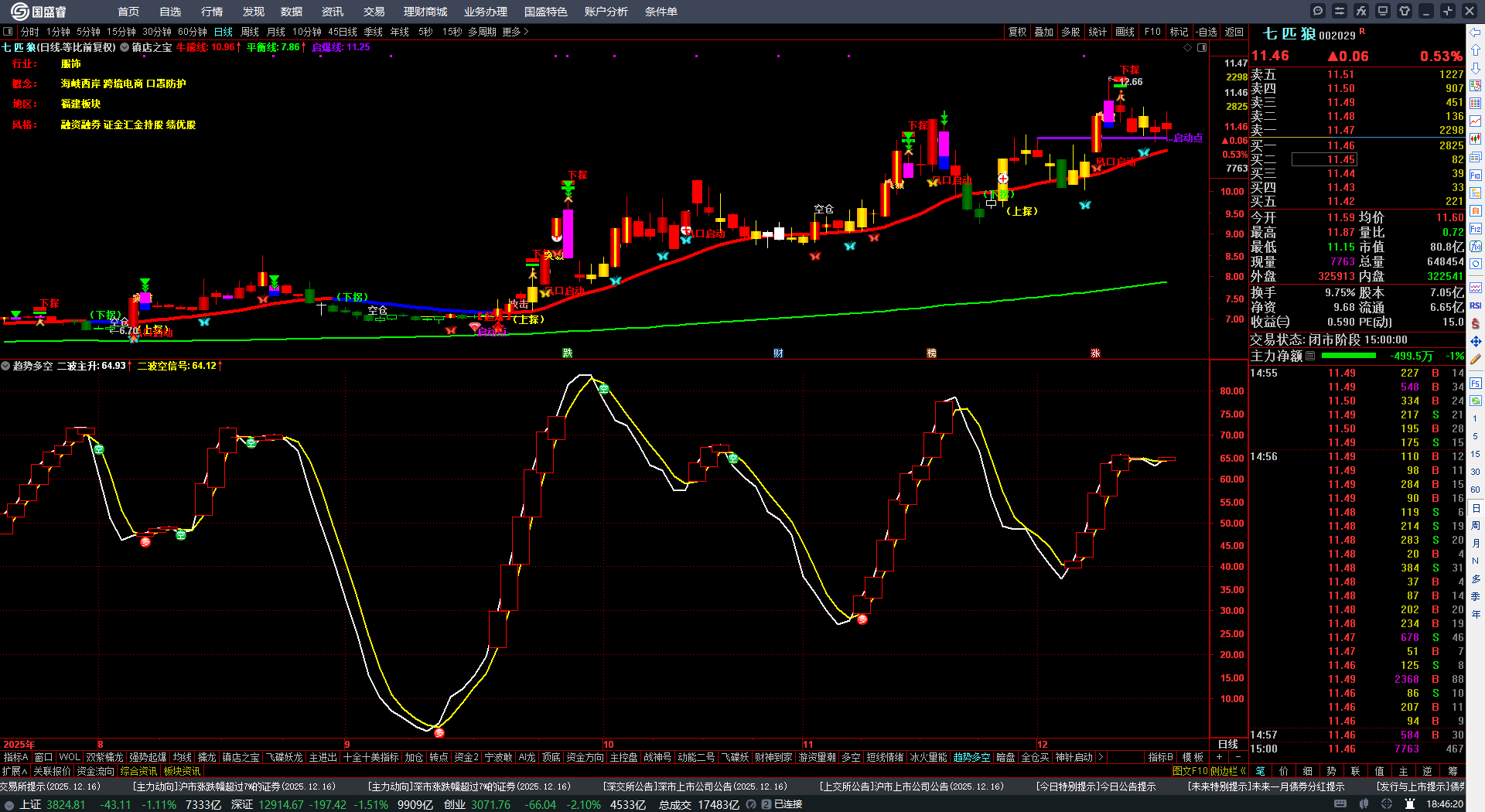Click the F10 company info sidebar icon

[x=1476, y=176]
